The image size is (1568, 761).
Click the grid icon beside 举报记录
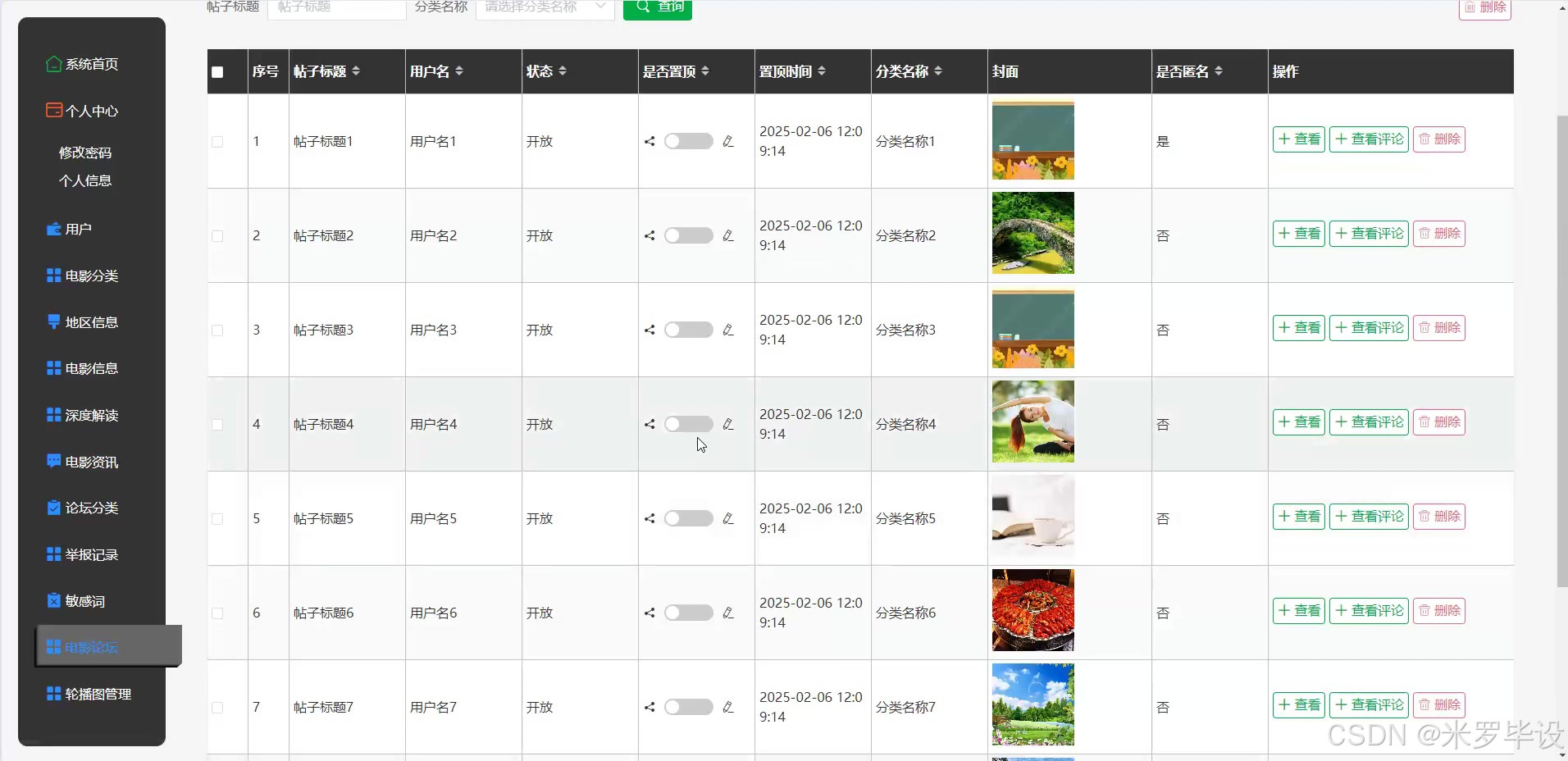[54, 554]
